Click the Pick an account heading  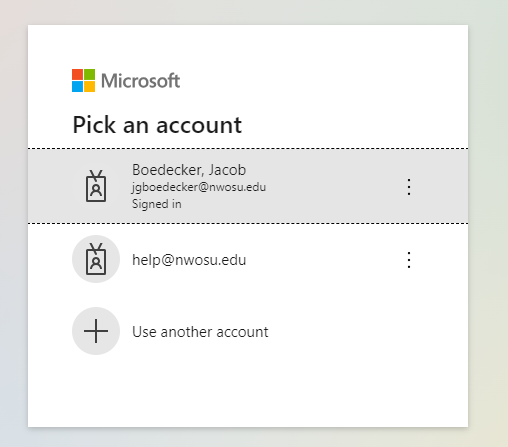click(x=157, y=125)
